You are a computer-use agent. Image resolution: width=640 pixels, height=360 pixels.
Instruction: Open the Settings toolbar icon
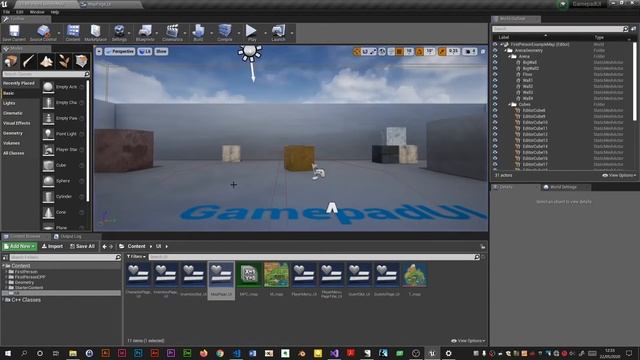(x=119, y=31)
